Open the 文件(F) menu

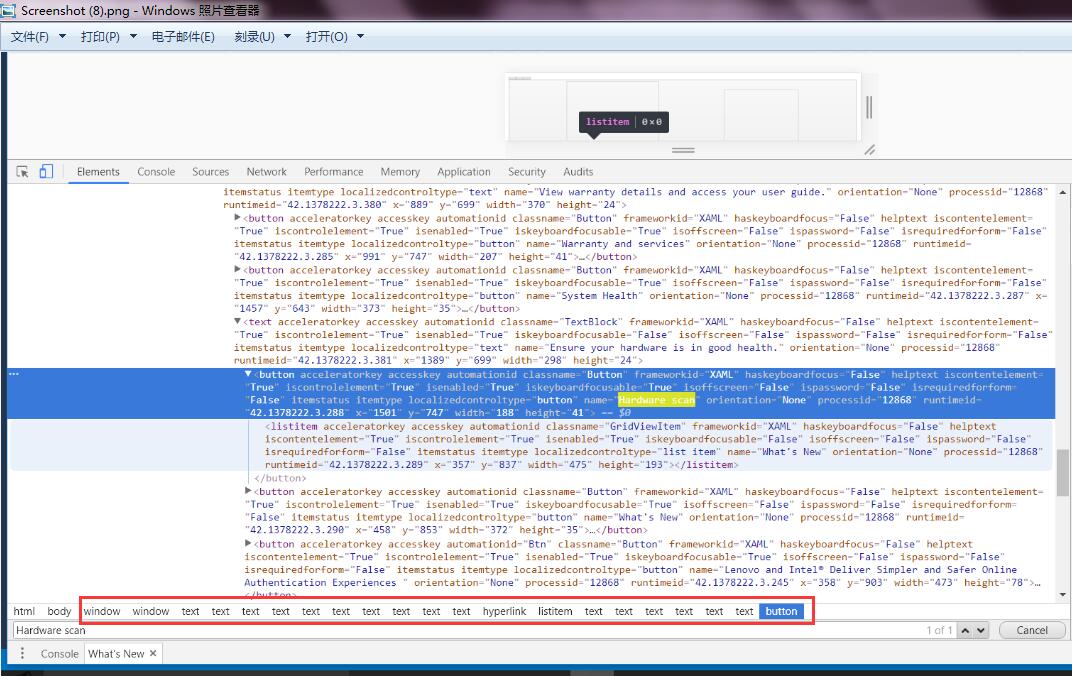click(29, 36)
